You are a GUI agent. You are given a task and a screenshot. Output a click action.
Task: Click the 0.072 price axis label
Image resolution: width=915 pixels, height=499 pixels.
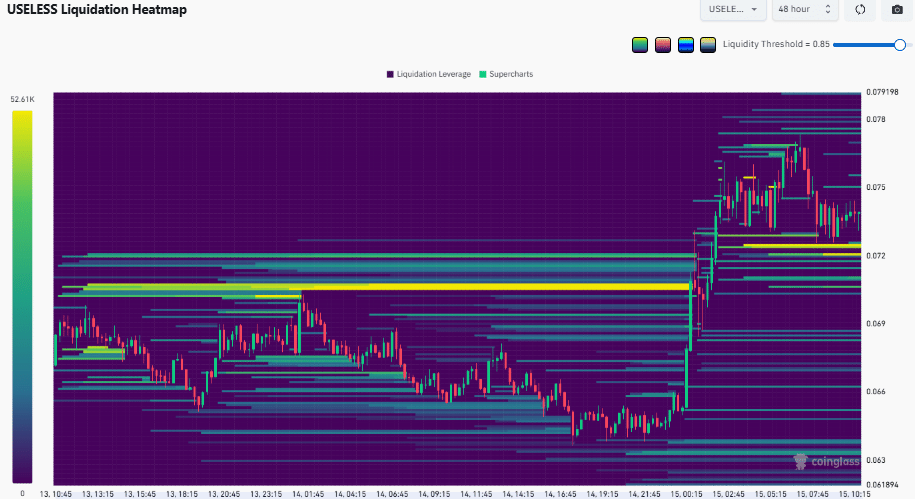(x=876, y=256)
